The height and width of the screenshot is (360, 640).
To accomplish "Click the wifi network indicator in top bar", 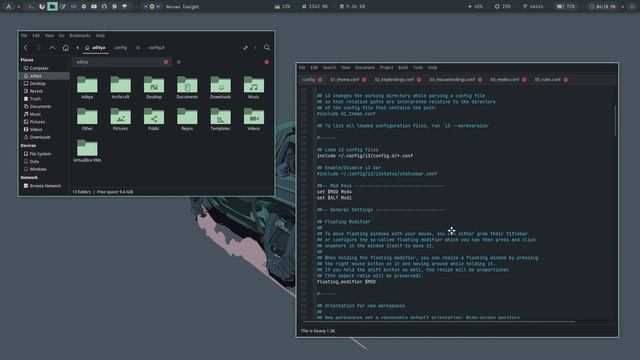I will click(x=533, y=7).
